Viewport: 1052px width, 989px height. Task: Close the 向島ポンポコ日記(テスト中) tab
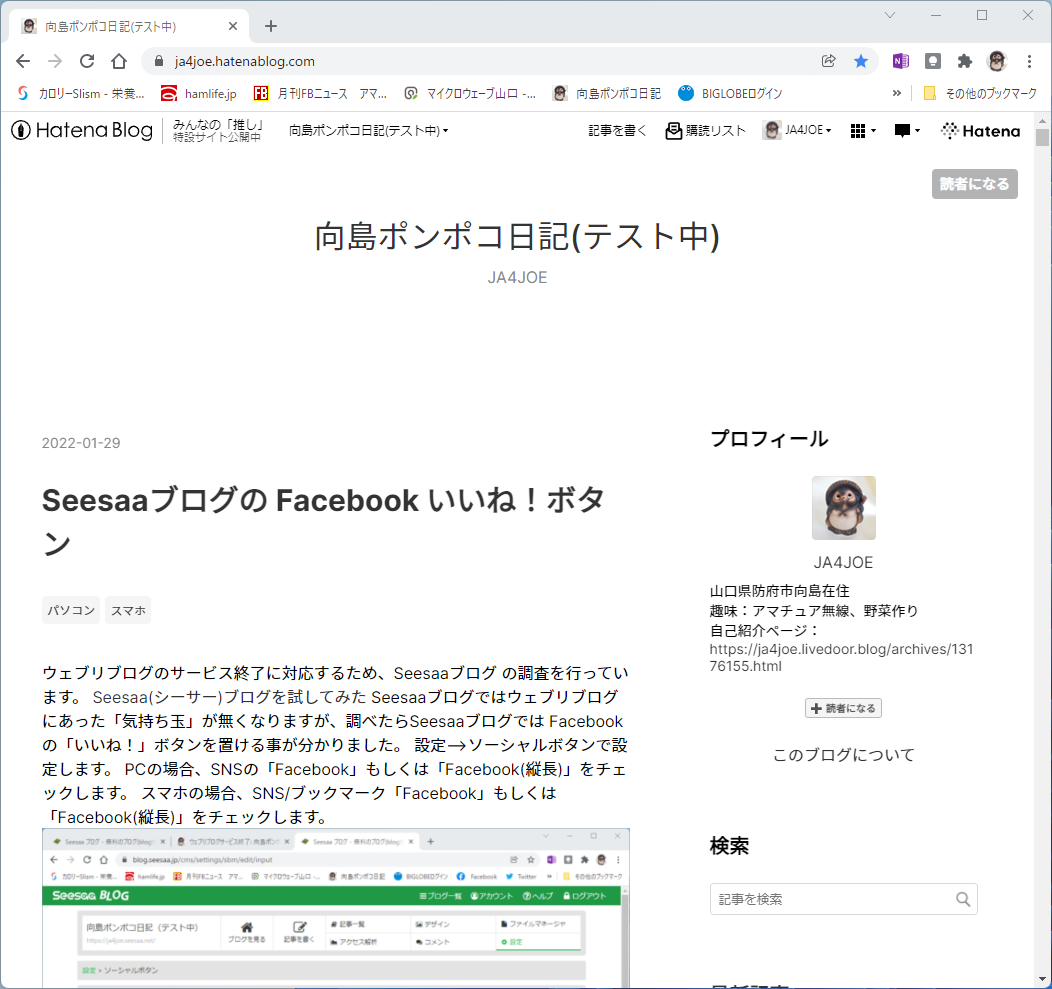pos(233,26)
